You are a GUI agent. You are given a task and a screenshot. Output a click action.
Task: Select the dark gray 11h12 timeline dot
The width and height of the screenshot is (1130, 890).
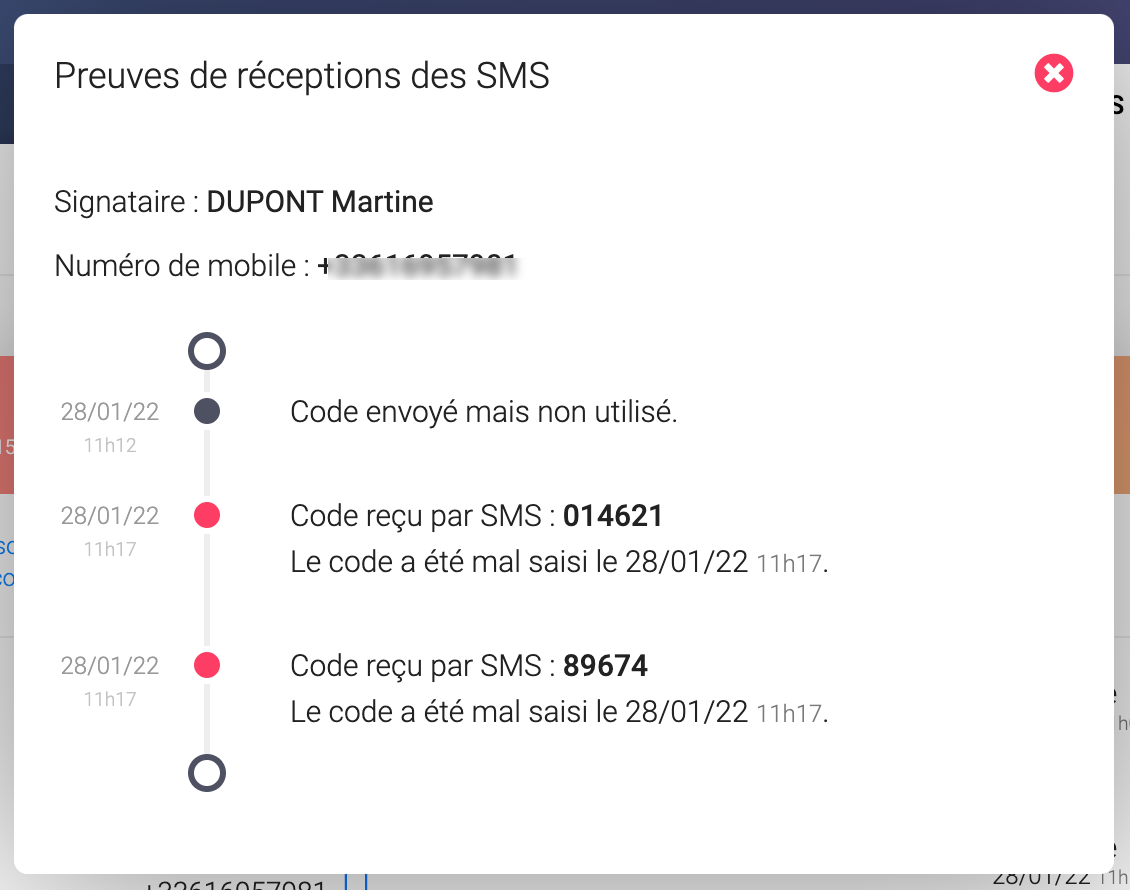click(x=207, y=411)
